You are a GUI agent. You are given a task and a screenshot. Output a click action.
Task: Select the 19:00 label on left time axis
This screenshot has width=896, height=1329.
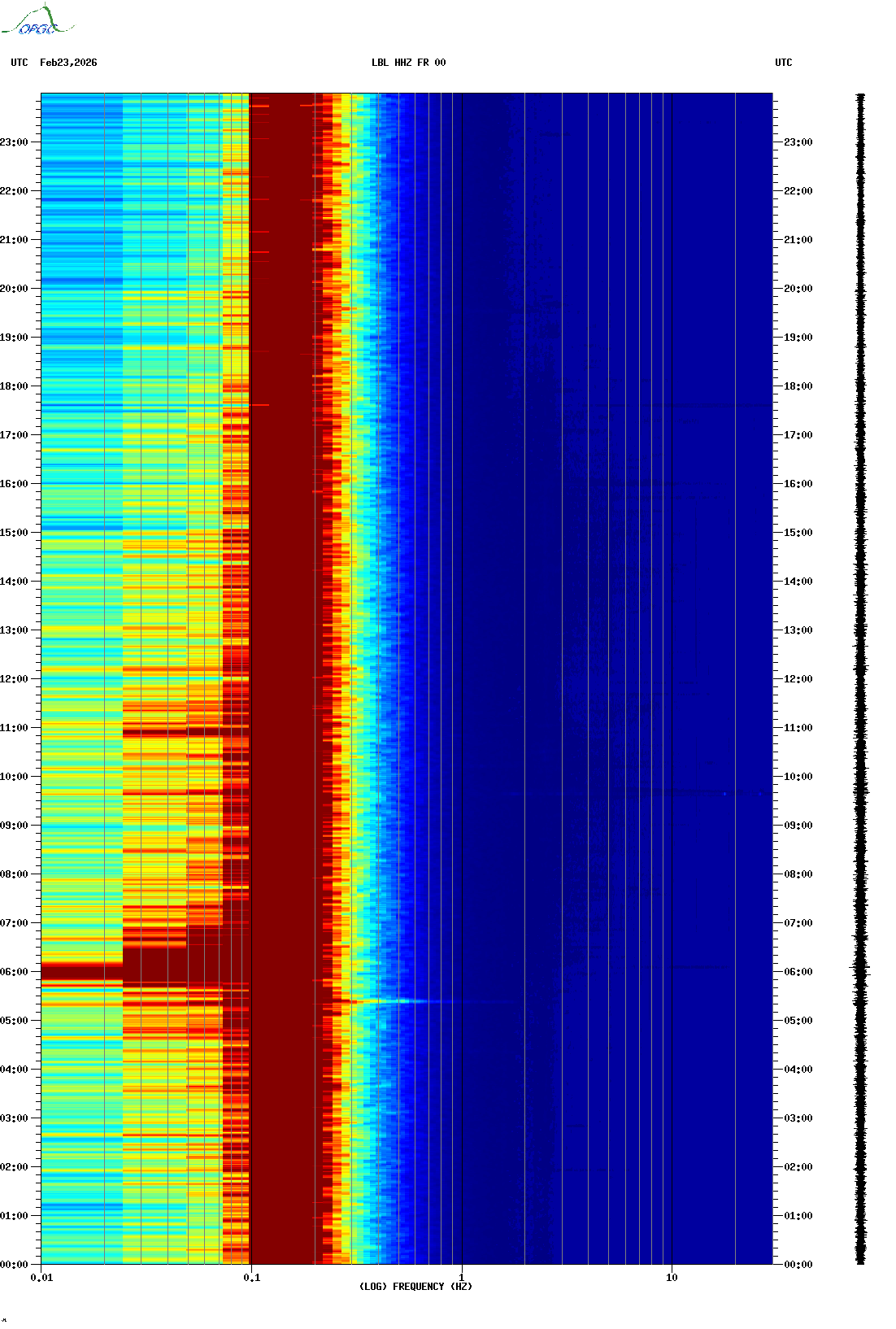pyautogui.click(x=14, y=338)
